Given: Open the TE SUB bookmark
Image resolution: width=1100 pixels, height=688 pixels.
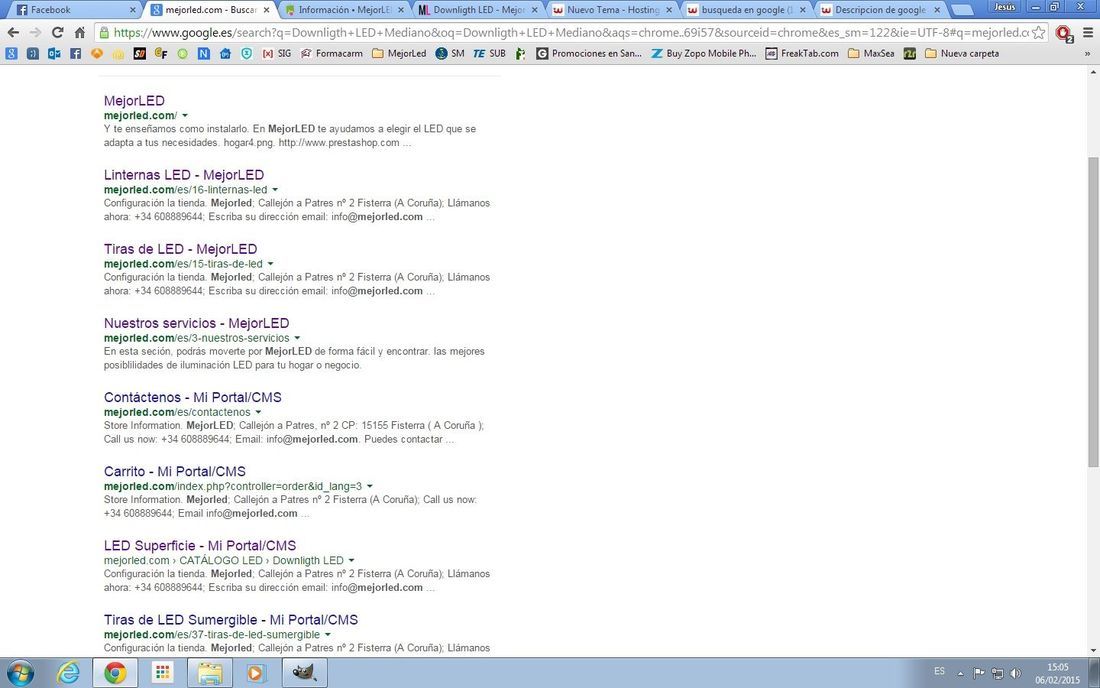Looking at the screenshot, I should [490, 53].
